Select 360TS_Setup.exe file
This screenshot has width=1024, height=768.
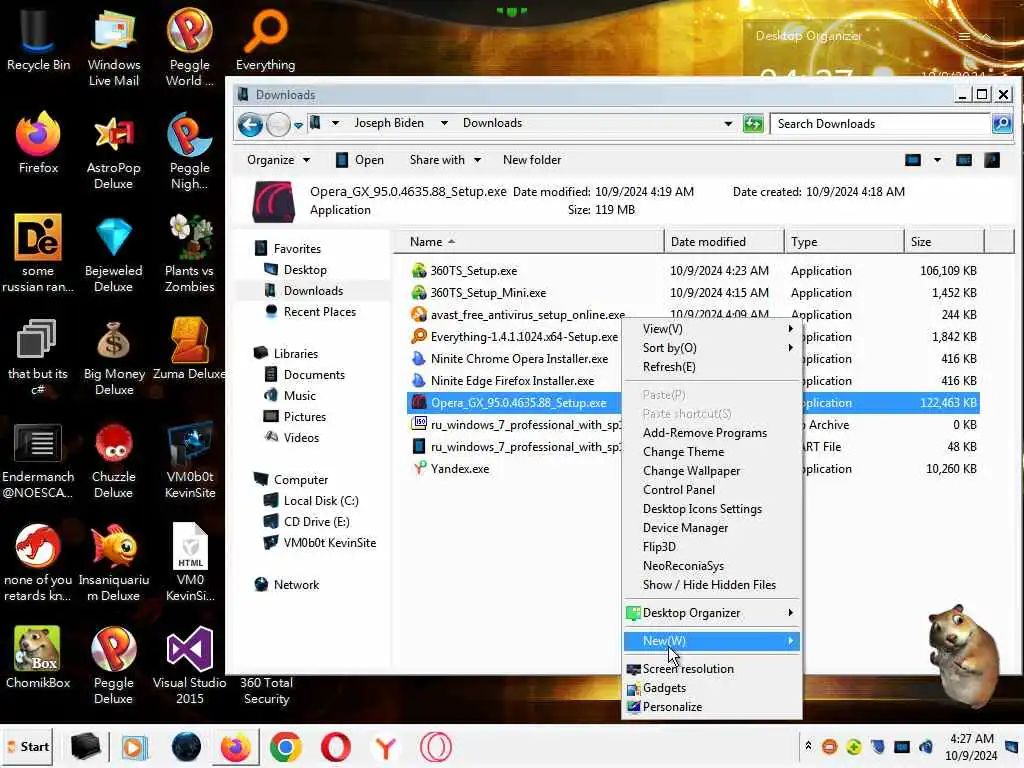click(x=473, y=270)
